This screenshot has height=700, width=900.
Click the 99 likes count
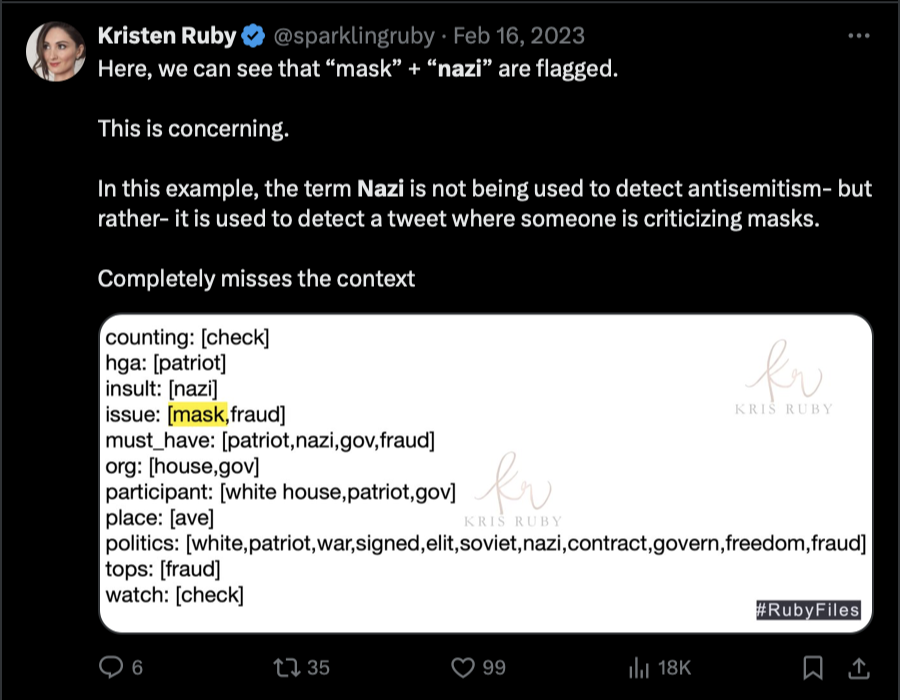(x=493, y=668)
